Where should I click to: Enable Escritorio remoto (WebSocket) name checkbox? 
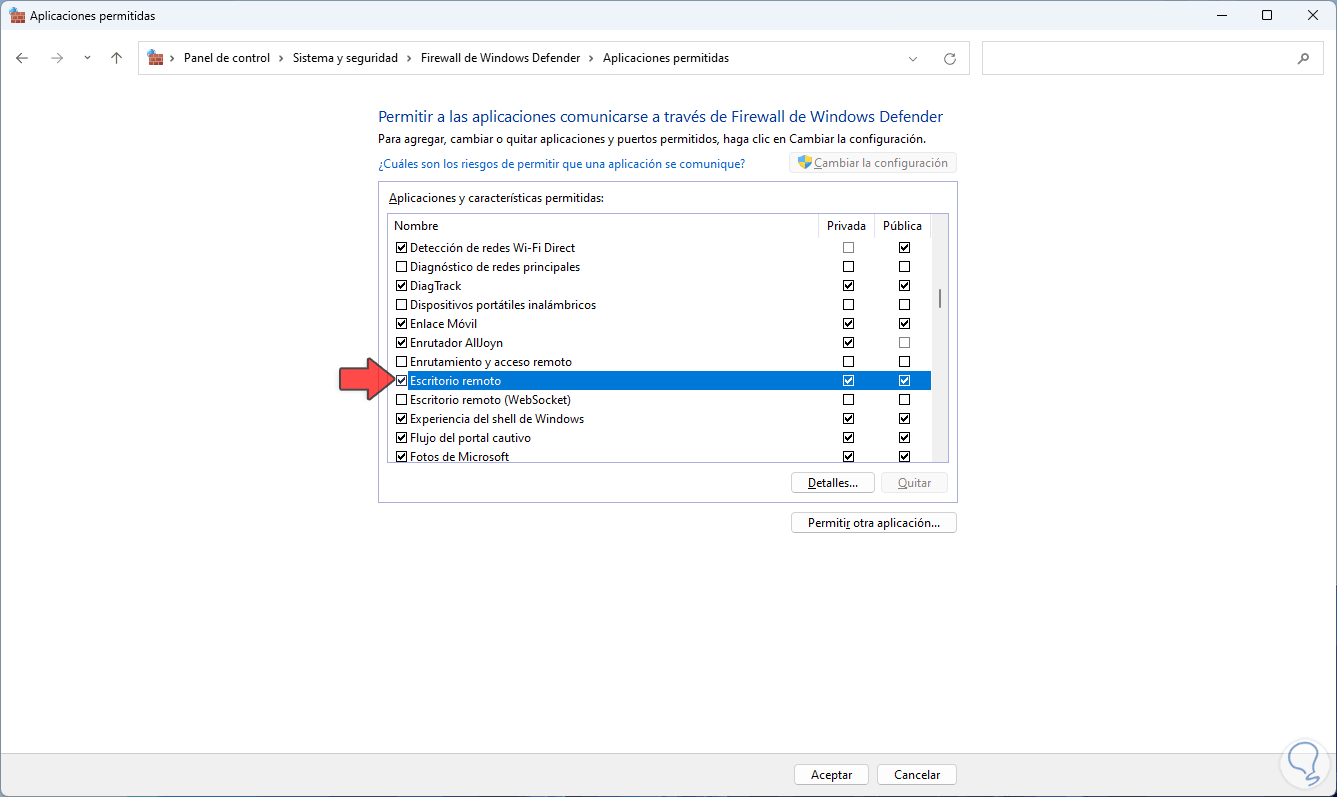pyautogui.click(x=402, y=400)
